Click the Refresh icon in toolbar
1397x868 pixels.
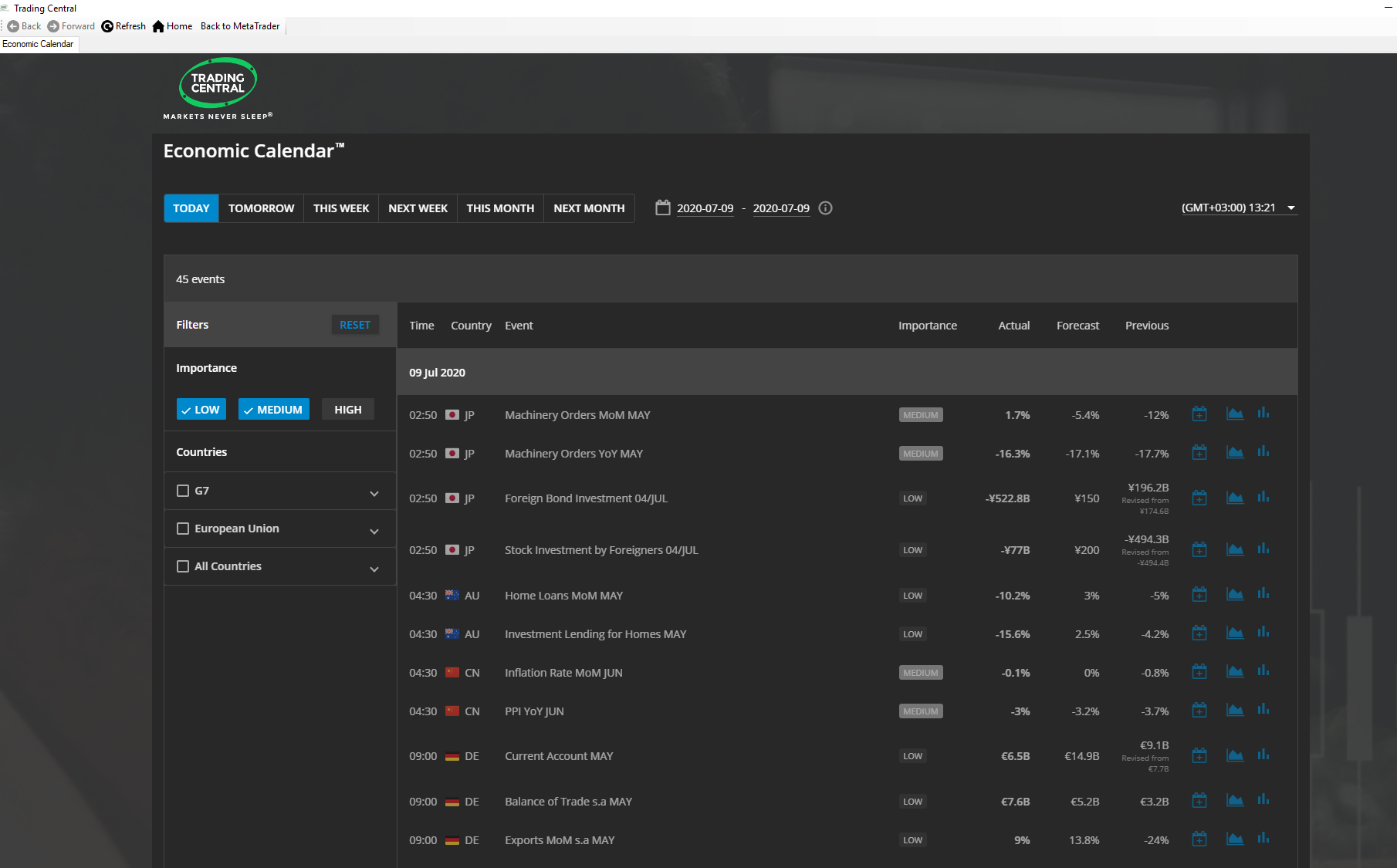pyautogui.click(x=107, y=26)
